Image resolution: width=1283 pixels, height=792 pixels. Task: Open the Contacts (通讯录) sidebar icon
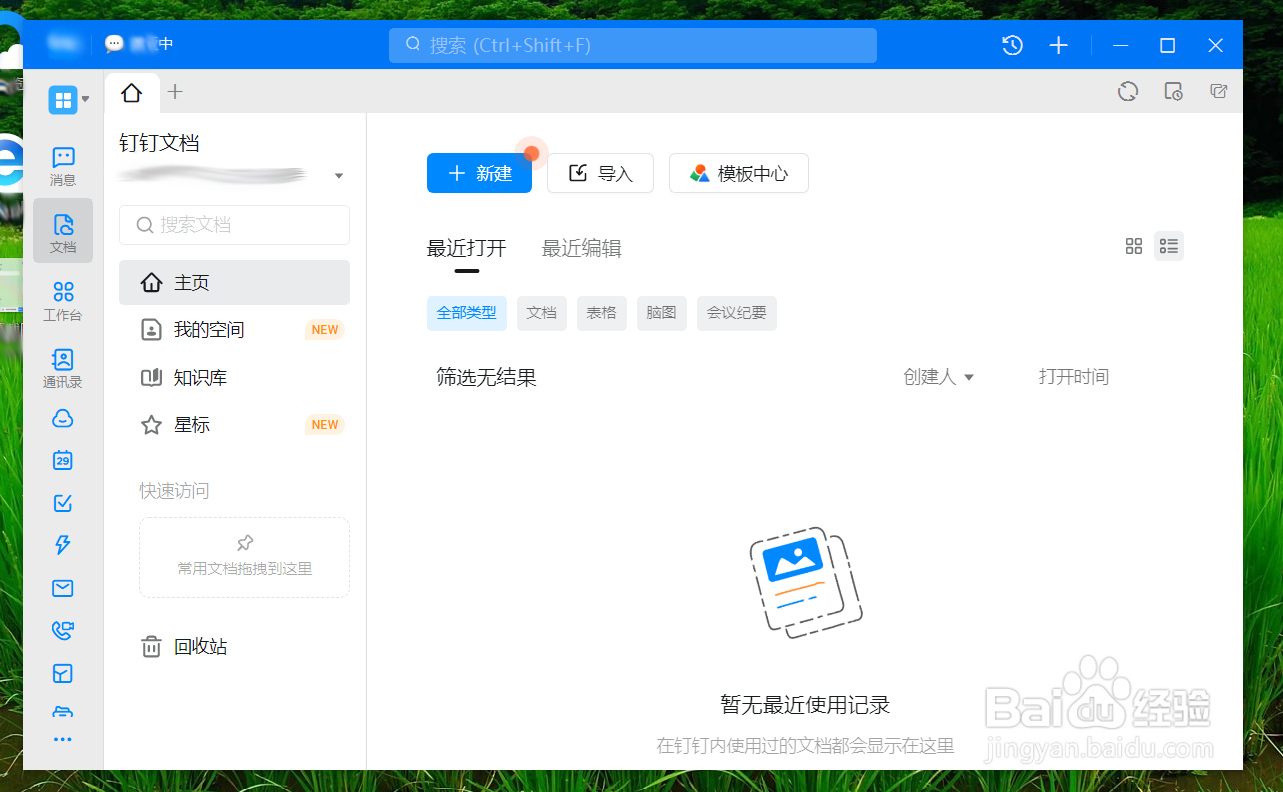63,367
